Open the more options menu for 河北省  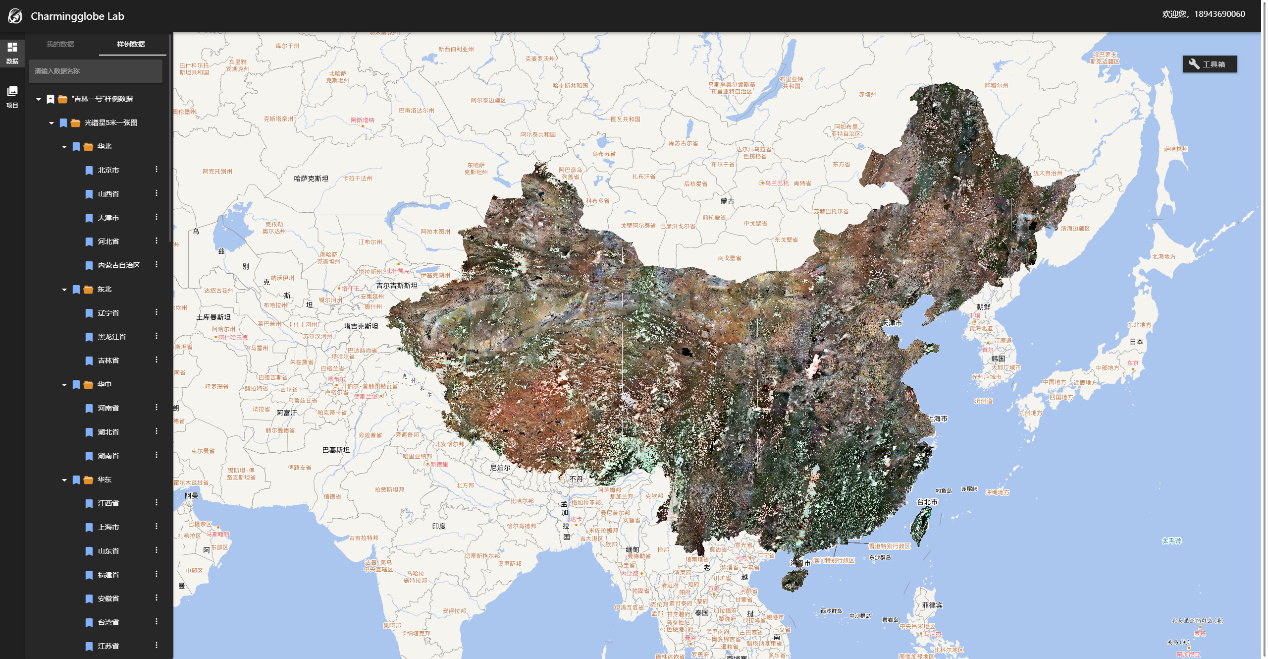(x=156, y=241)
